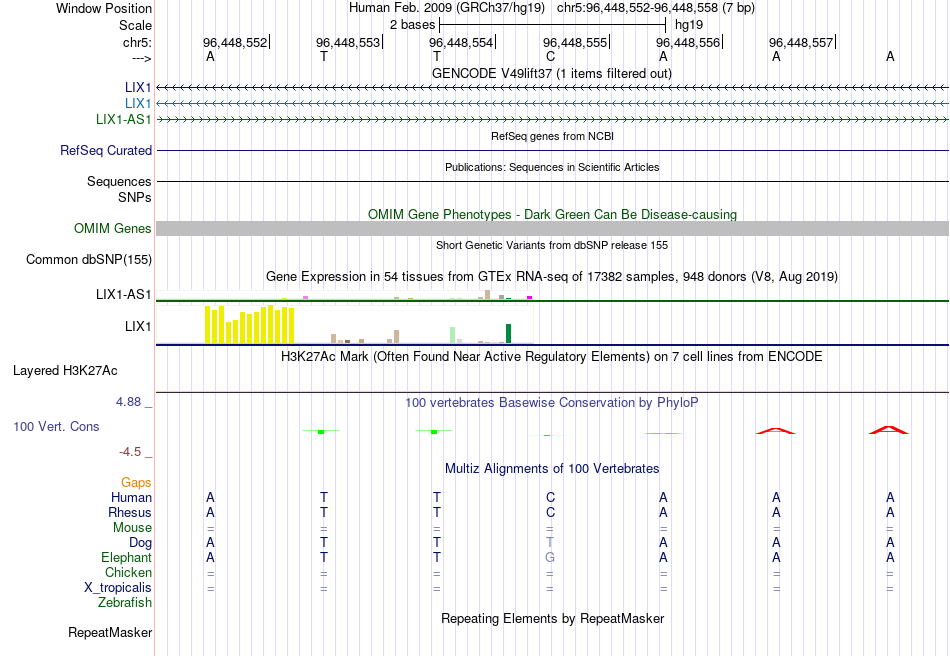950x656 pixels.
Task: Click the Window Position label
Action: pyautogui.click(x=104, y=8)
